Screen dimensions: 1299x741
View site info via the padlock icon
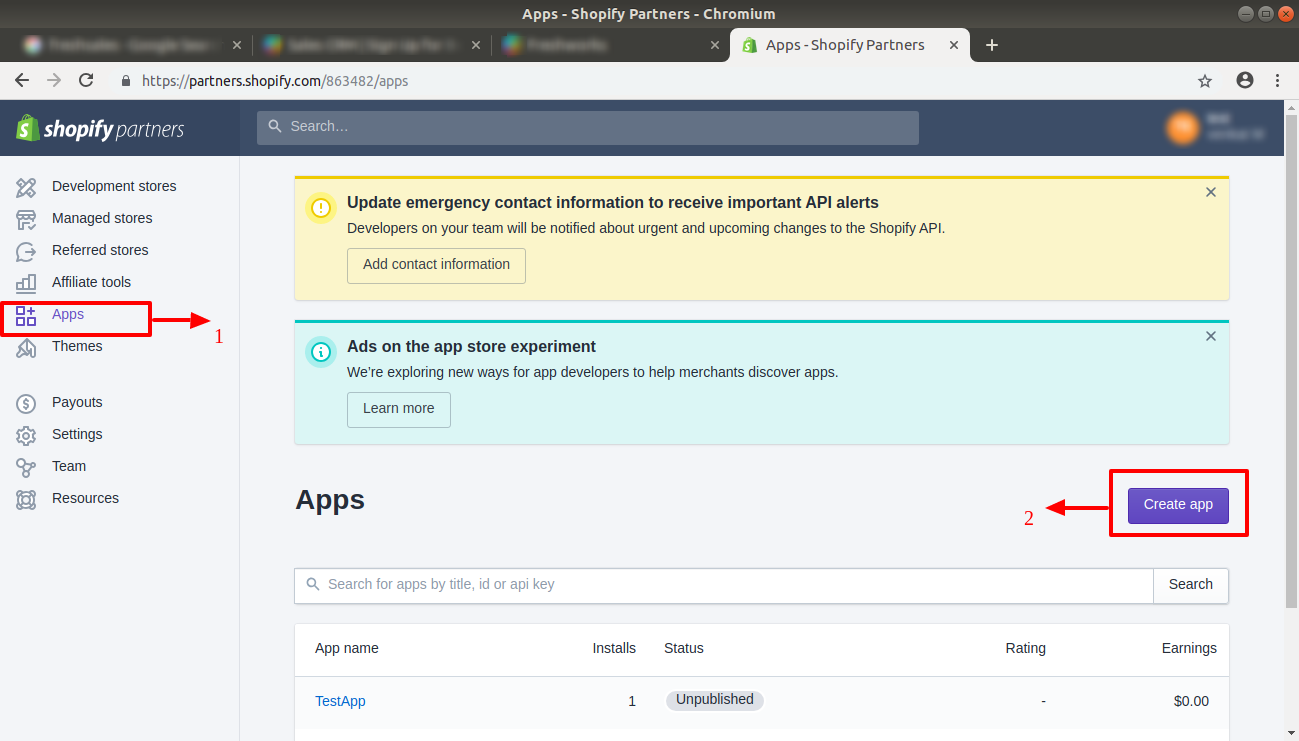(126, 81)
